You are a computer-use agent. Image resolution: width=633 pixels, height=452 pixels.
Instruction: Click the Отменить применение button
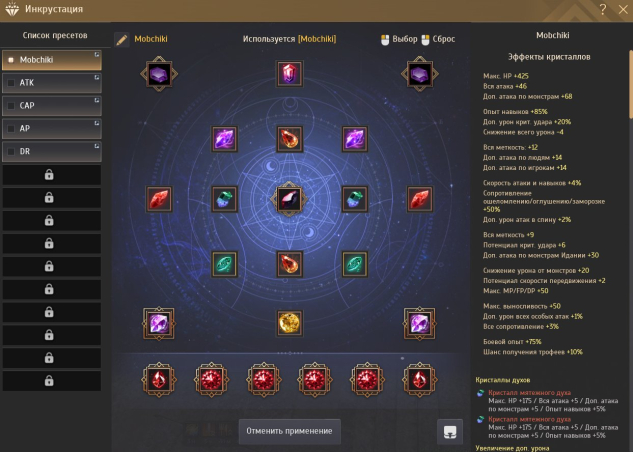(289, 431)
